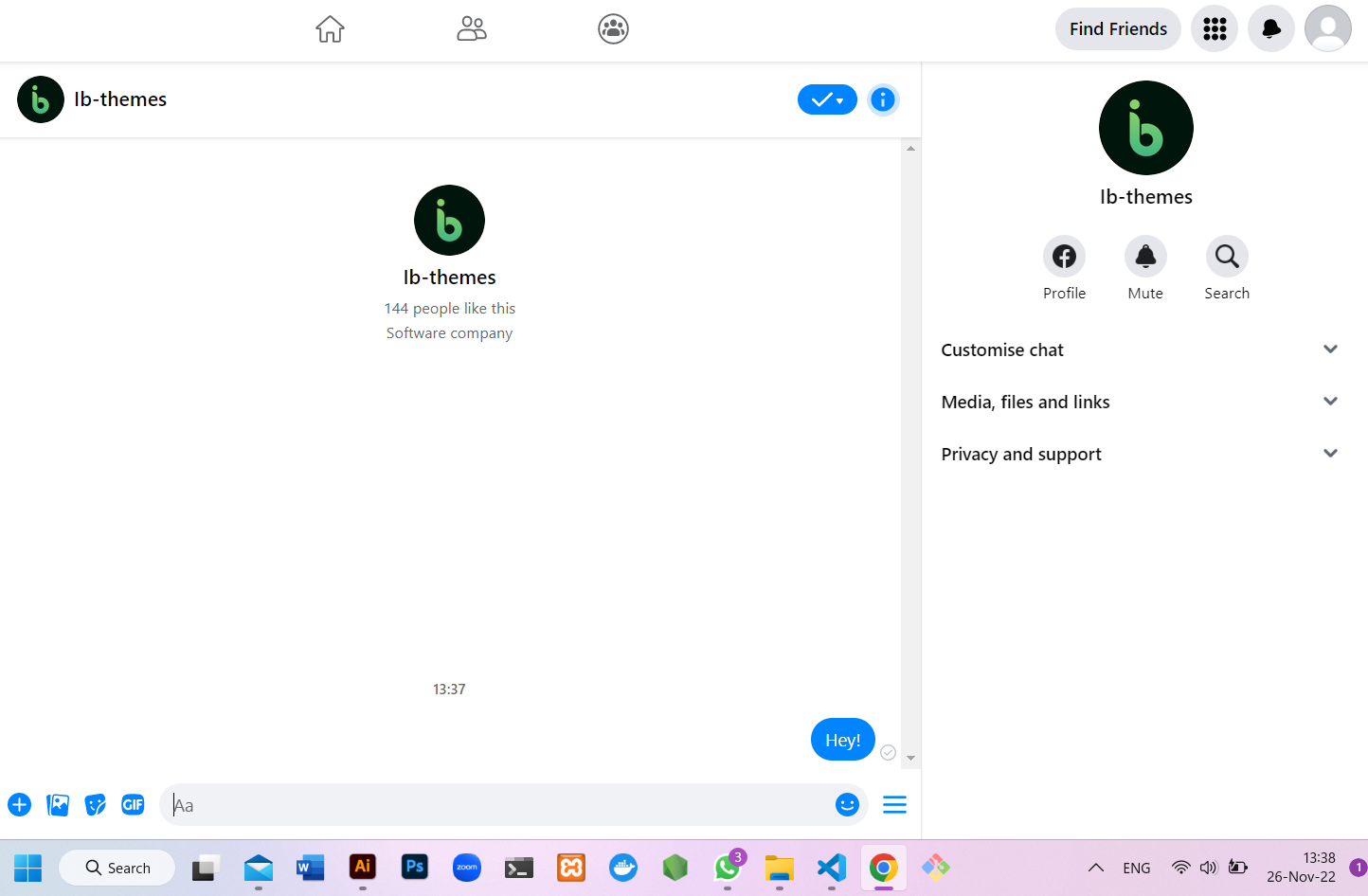
Task: Go to Facebook Home icon
Action: coord(330,28)
